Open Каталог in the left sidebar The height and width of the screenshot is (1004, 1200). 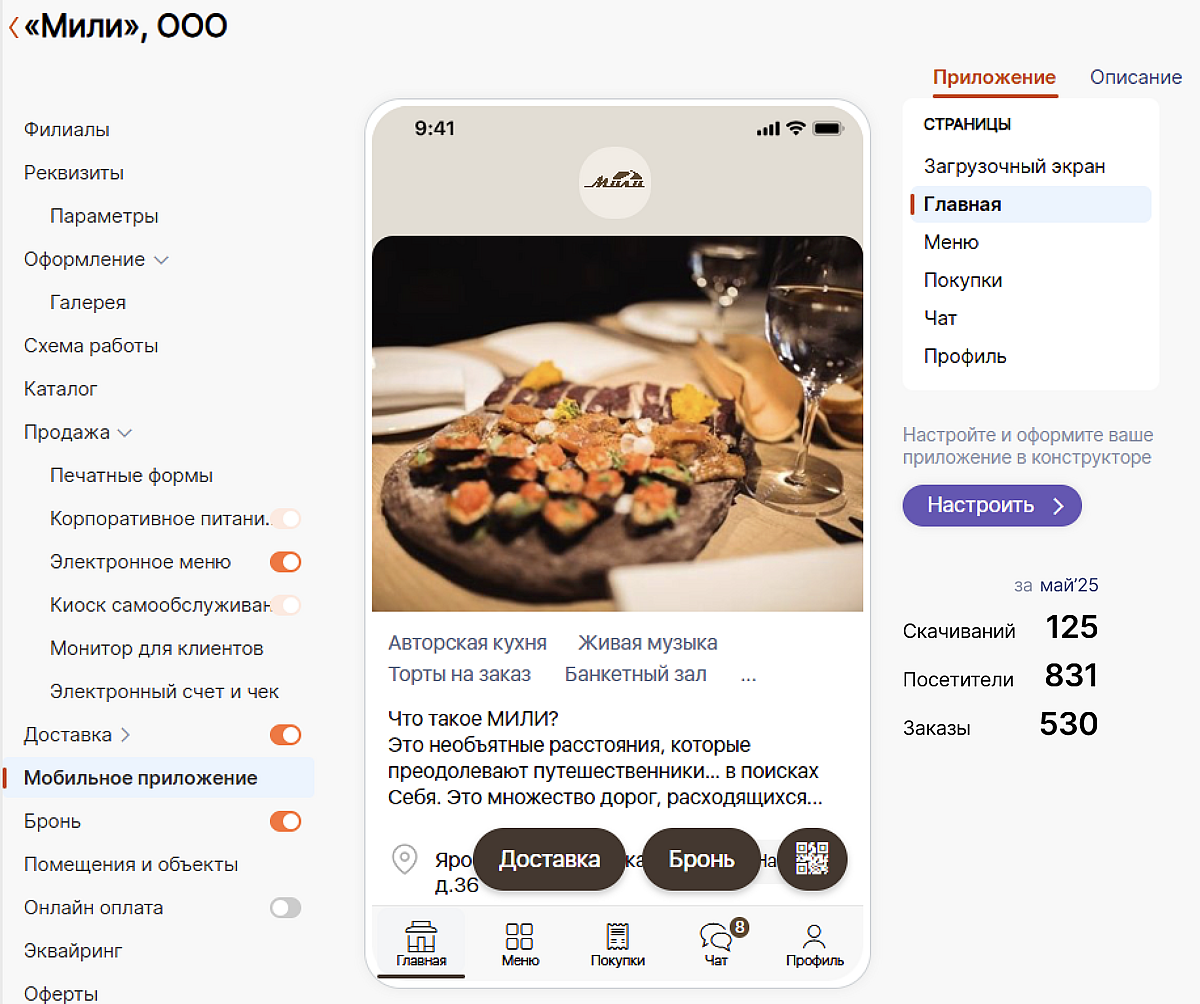(61, 389)
